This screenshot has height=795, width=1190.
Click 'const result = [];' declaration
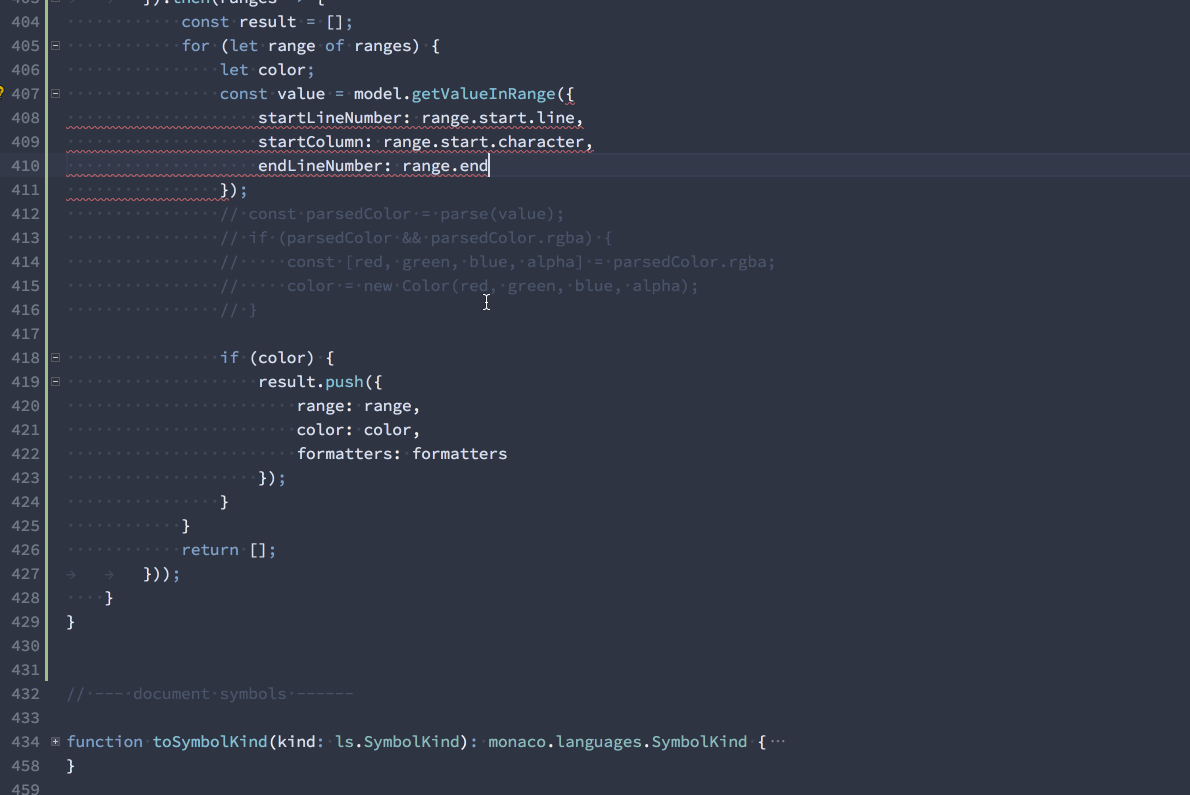[267, 22]
